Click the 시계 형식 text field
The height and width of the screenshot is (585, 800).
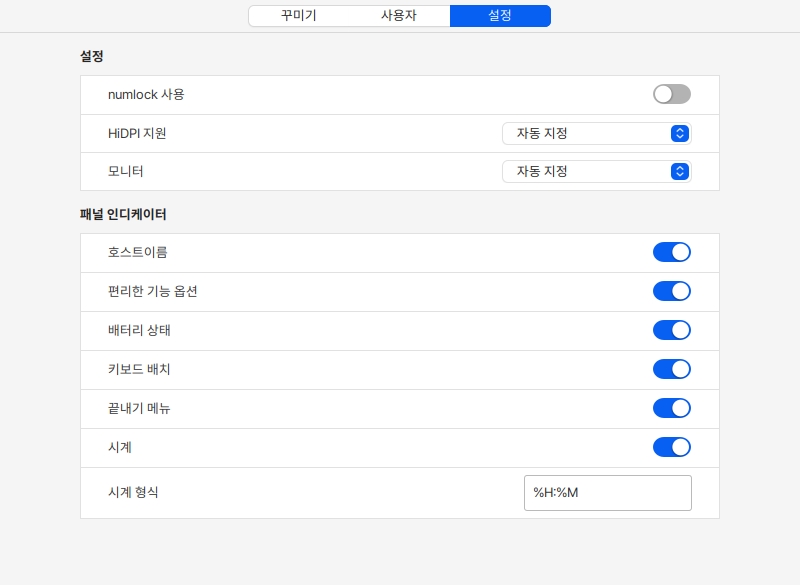click(x=607, y=492)
